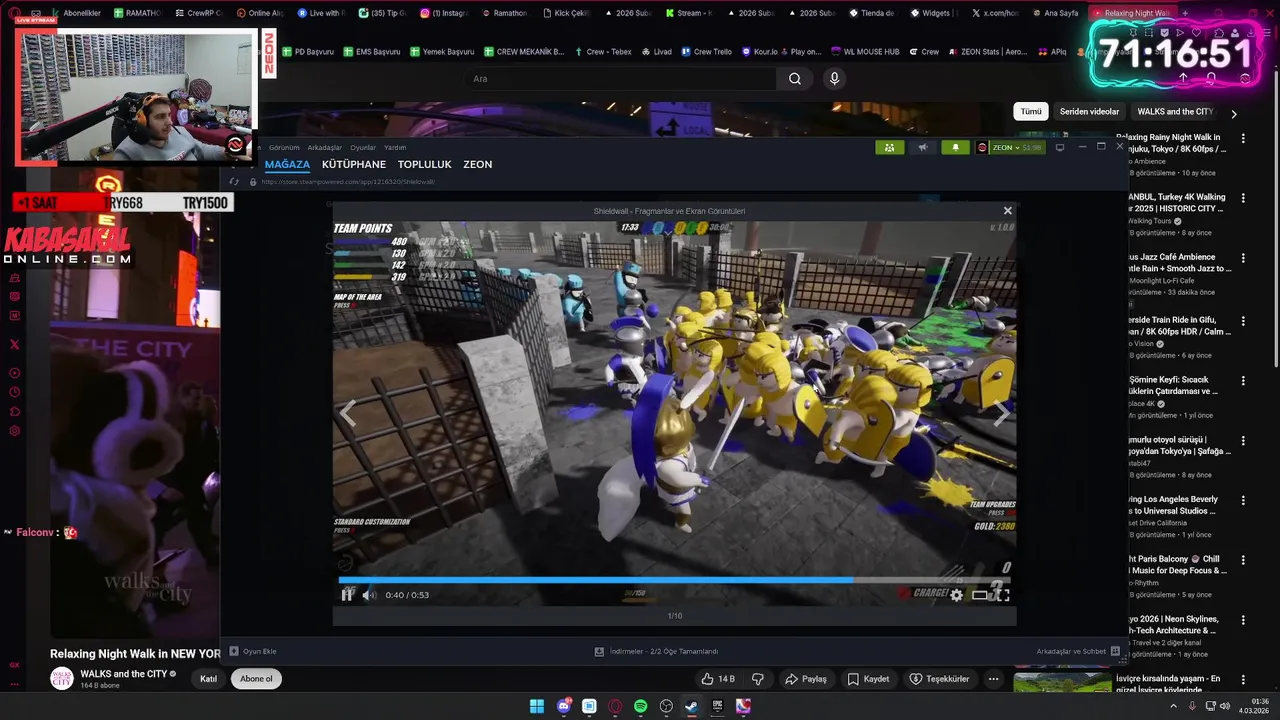Click YouTube search field Ara
Screen dimensions: 1280x720
[618, 79]
